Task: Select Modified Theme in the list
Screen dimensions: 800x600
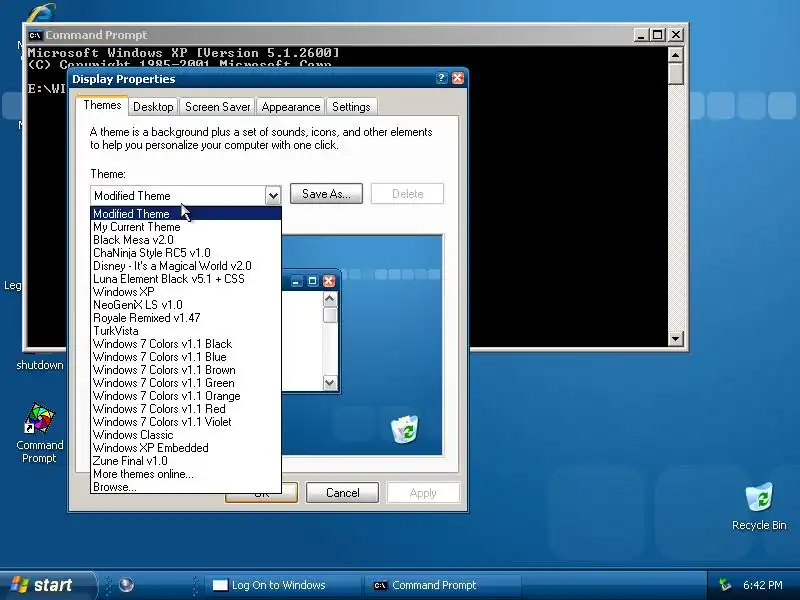Action: coord(186,214)
